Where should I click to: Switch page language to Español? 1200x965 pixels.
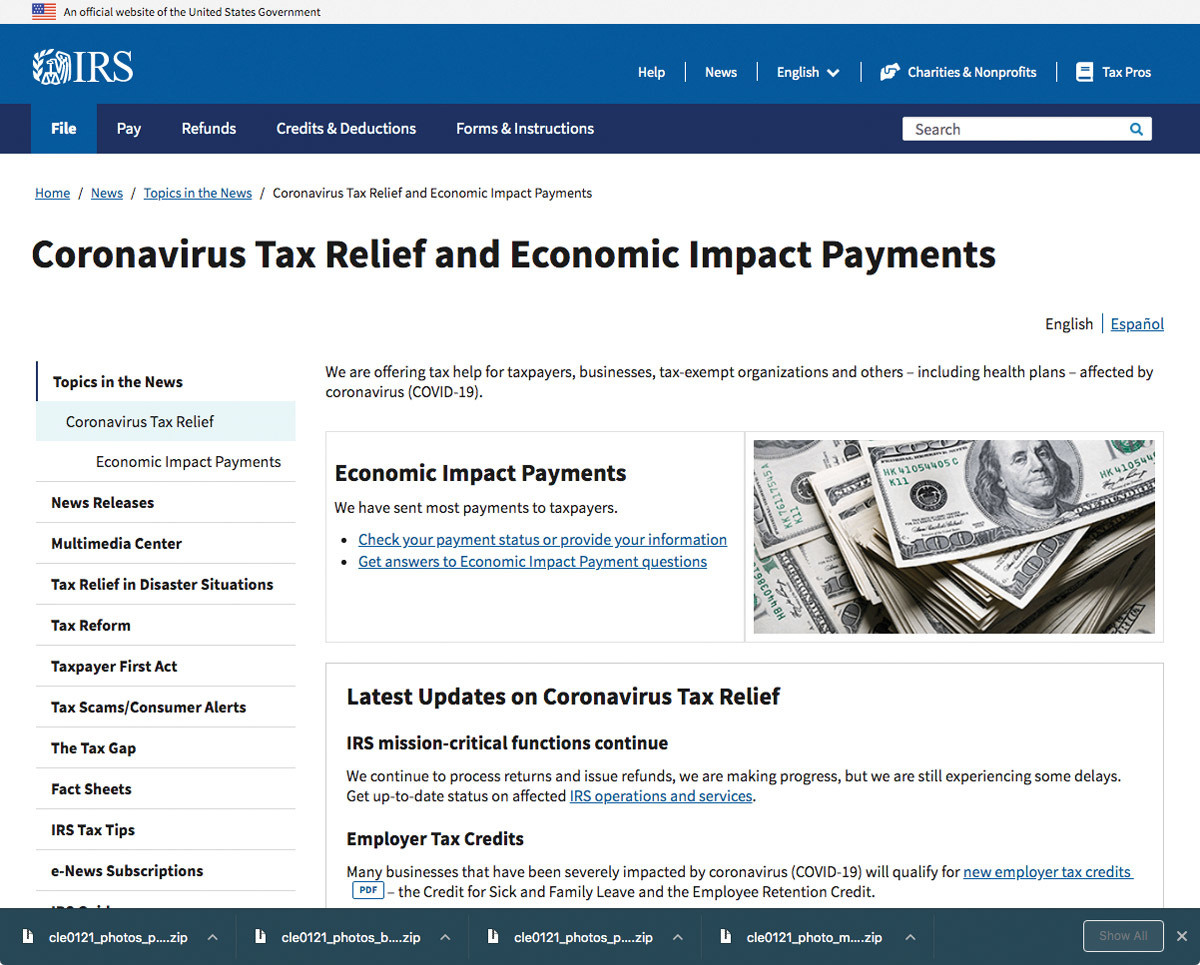coord(1137,324)
